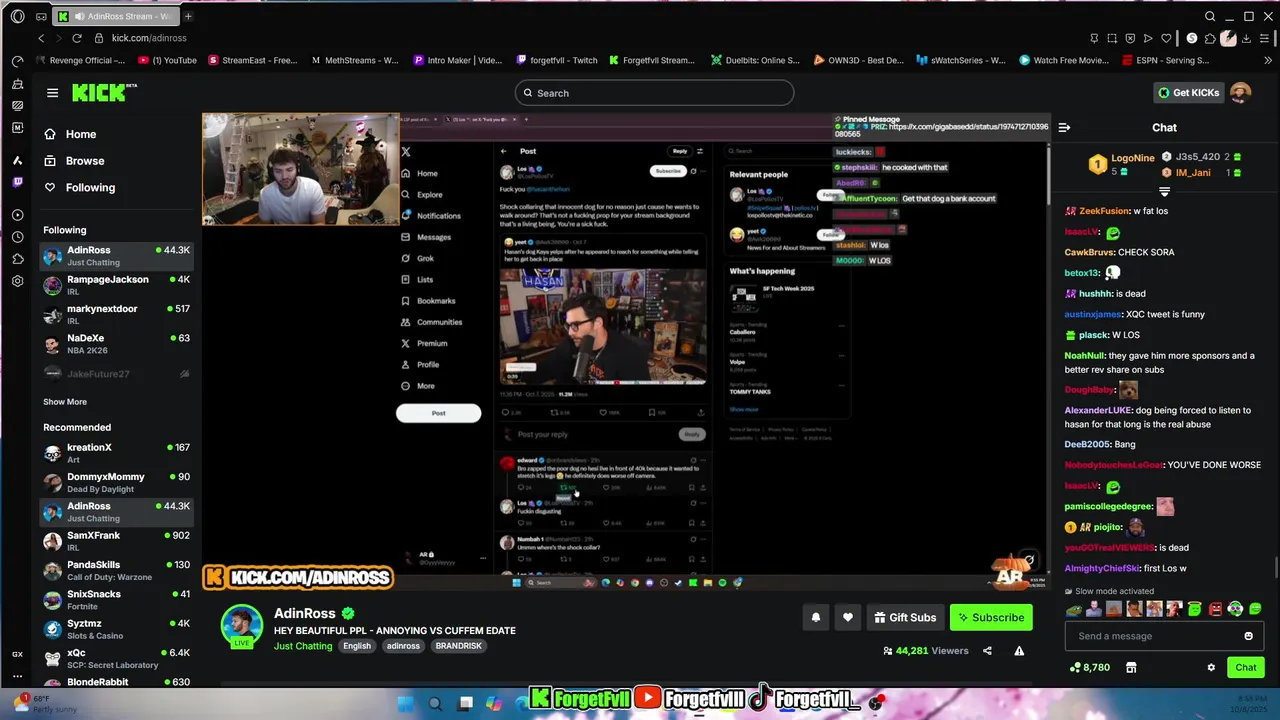The height and width of the screenshot is (720, 1280).
Task: Open NaDeXe channel in Following
Action: 116,344
